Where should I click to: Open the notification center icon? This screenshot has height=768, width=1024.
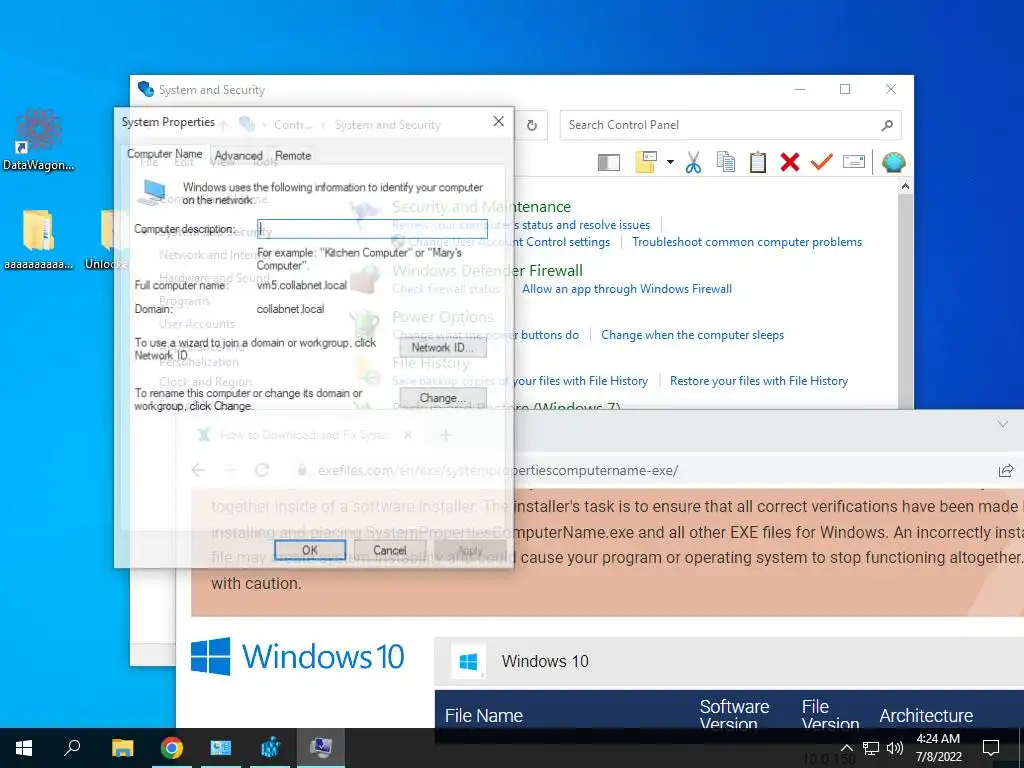(x=991, y=748)
